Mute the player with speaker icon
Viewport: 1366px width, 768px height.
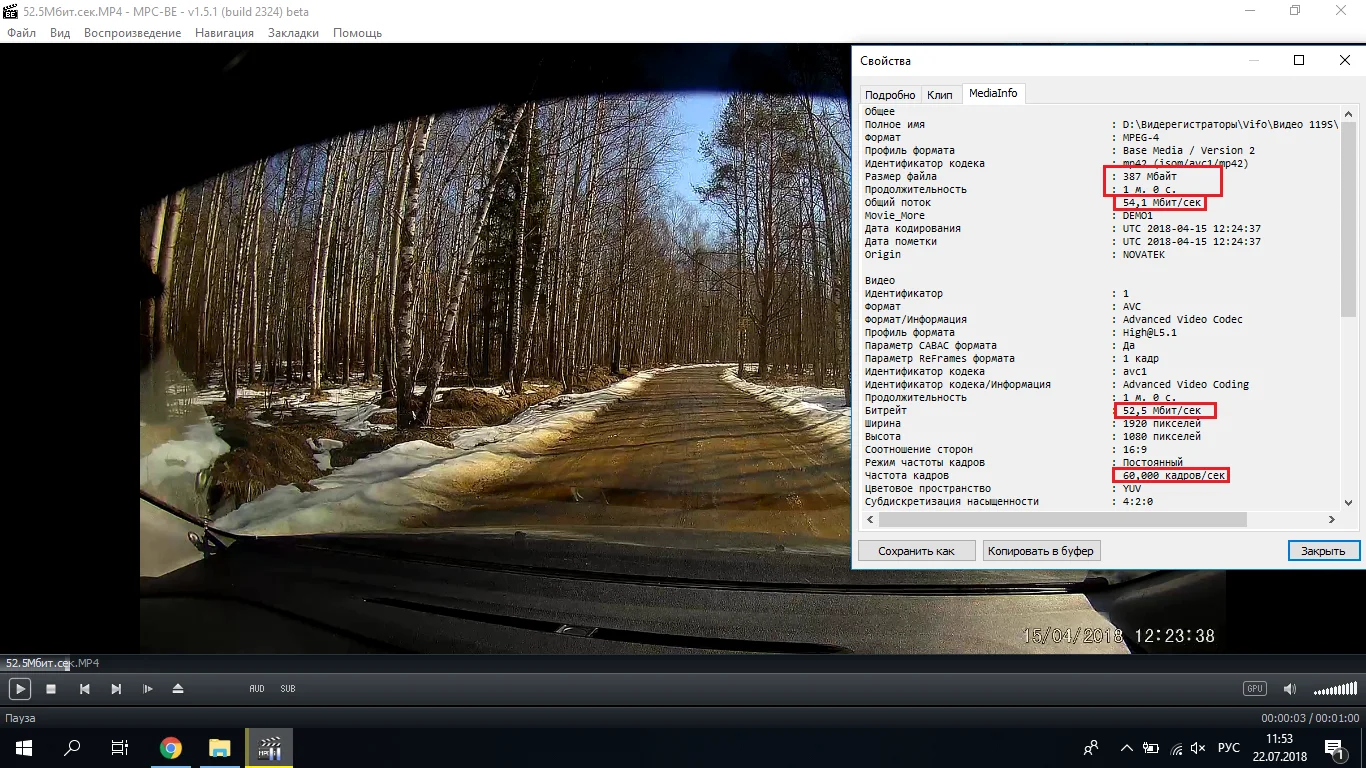click(1290, 689)
